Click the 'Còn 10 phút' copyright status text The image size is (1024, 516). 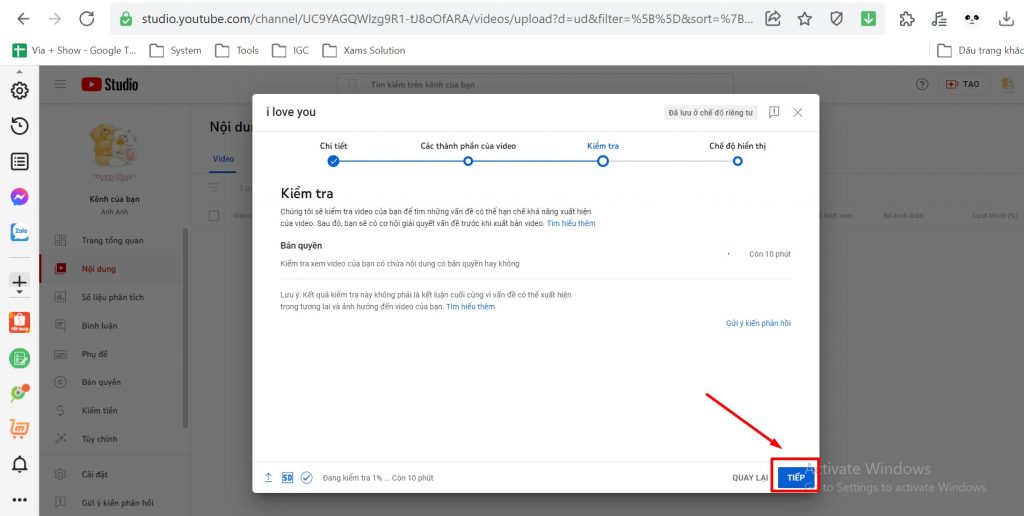[769, 254]
